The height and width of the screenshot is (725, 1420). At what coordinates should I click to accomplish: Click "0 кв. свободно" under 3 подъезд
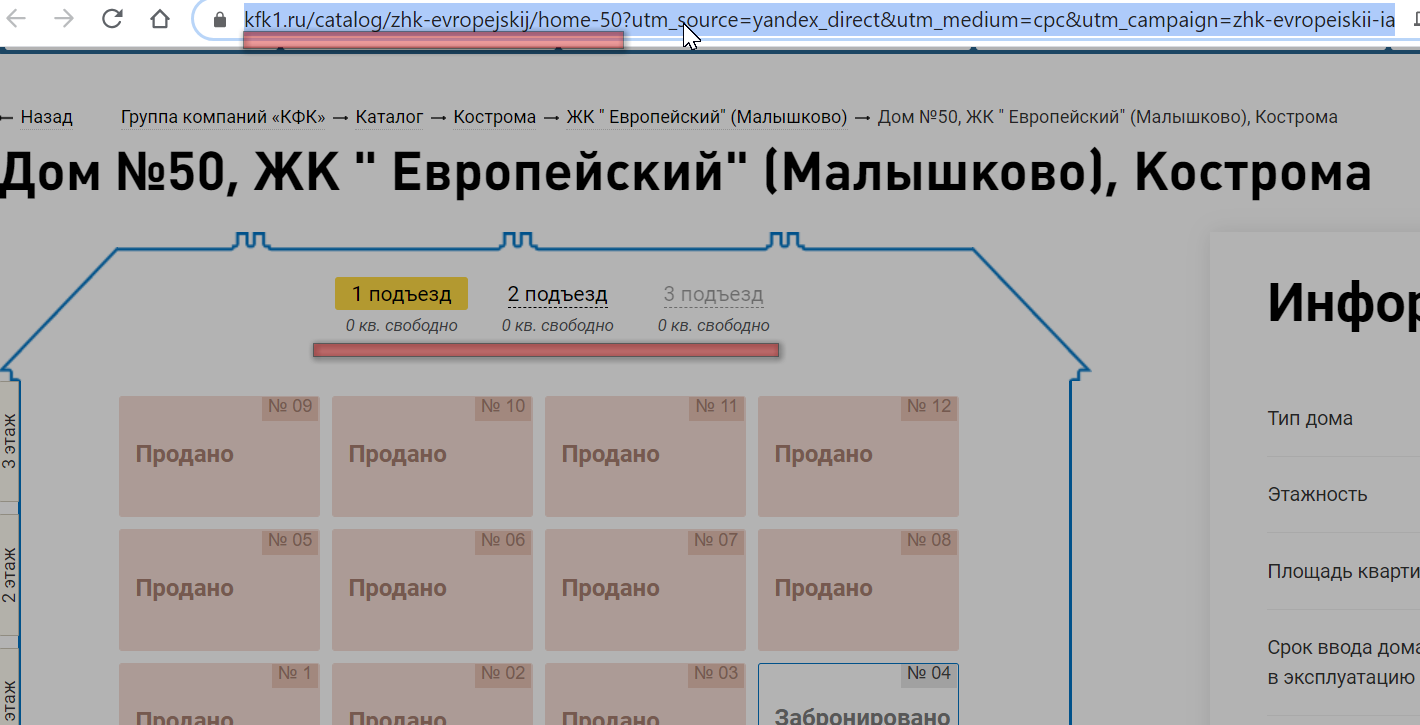pos(714,326)
